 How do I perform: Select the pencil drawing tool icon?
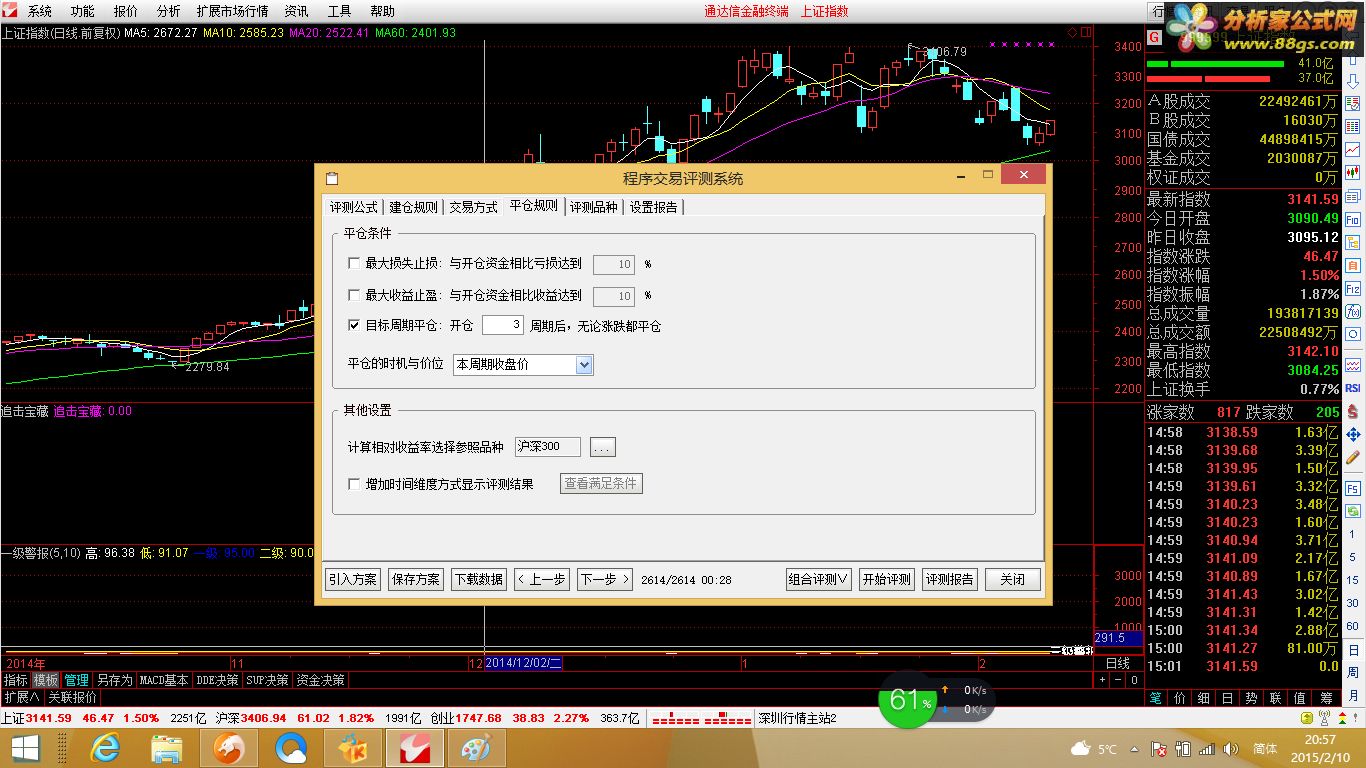[x=1353, y=457]
